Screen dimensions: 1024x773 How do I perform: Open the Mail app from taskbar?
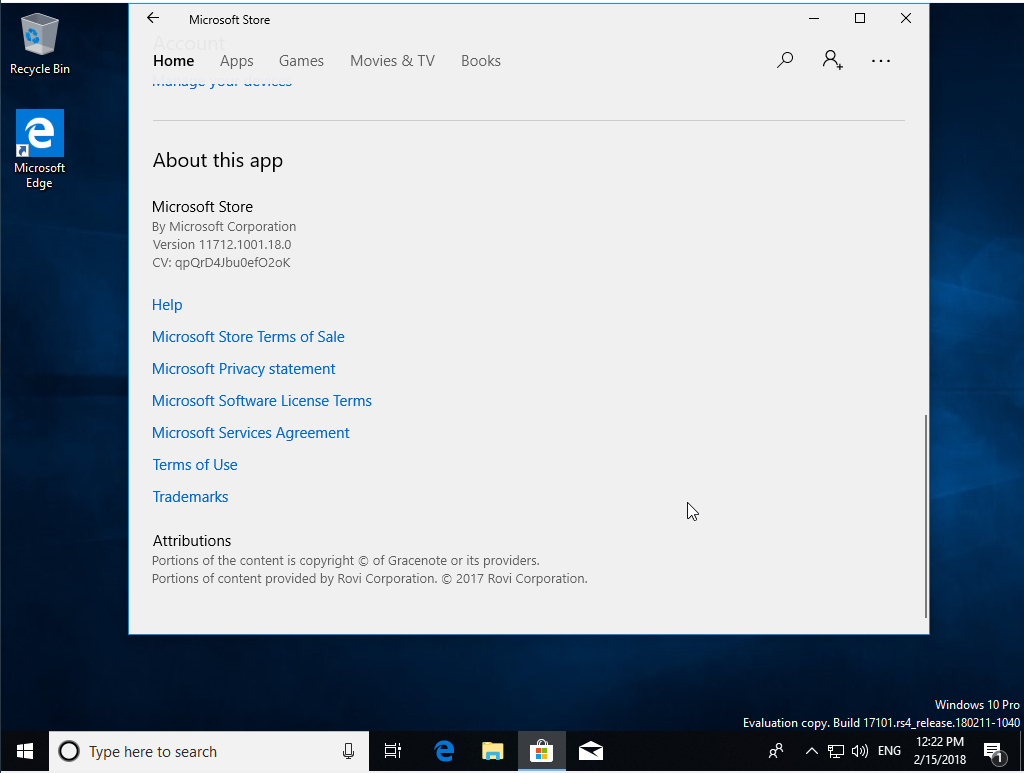(x=590, y=751)
